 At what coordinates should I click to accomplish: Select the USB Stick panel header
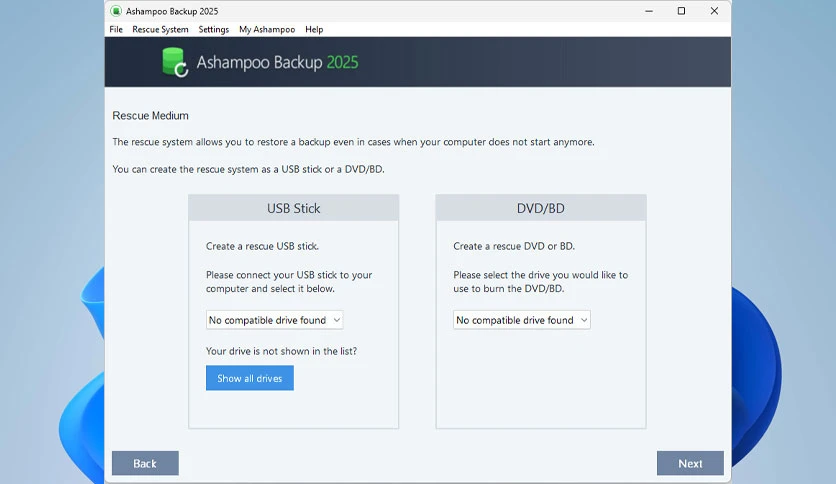point(293,208)
